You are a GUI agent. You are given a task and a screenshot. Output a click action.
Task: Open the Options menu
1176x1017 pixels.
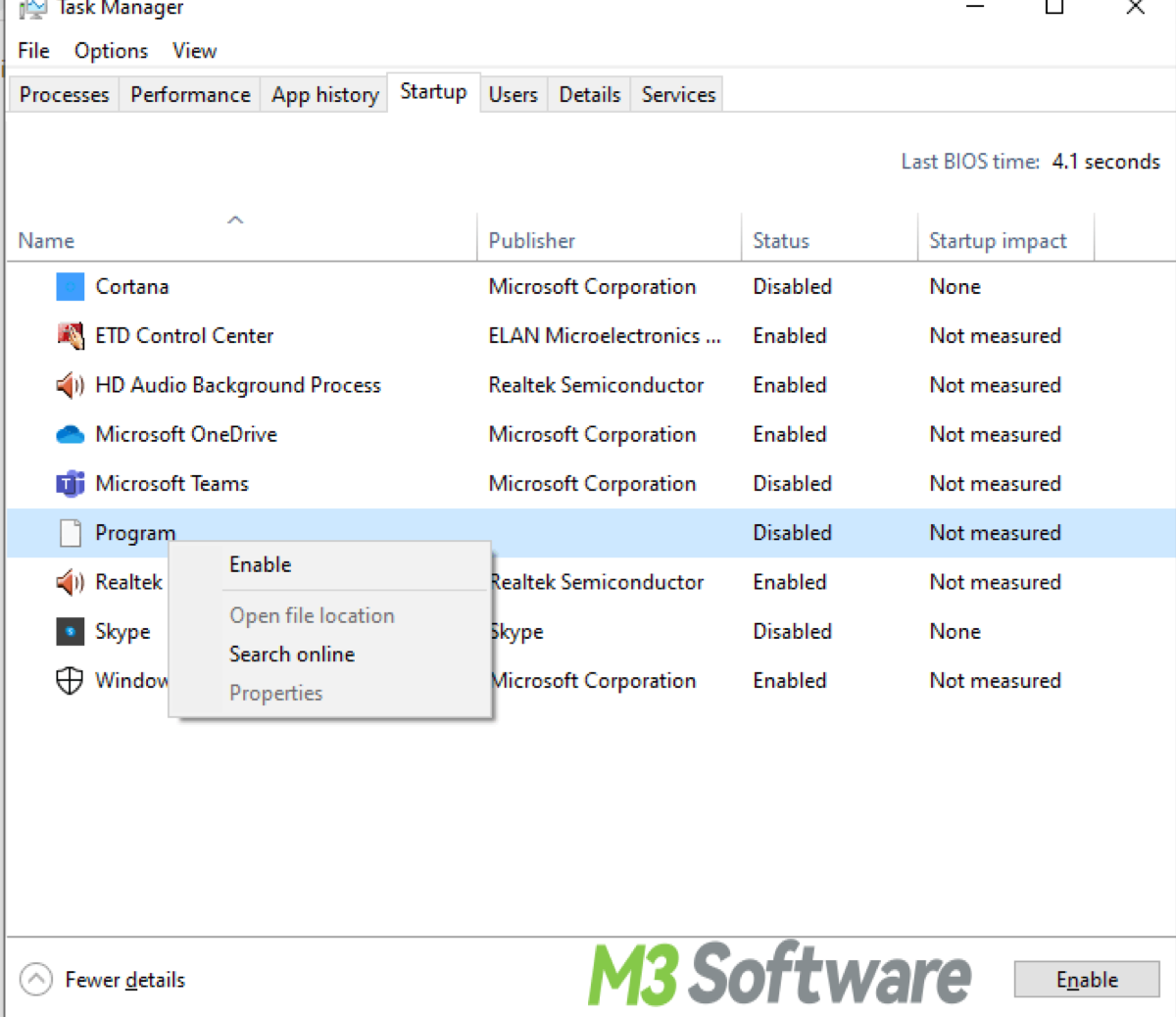pyautogui.click(x=111, y=51)
